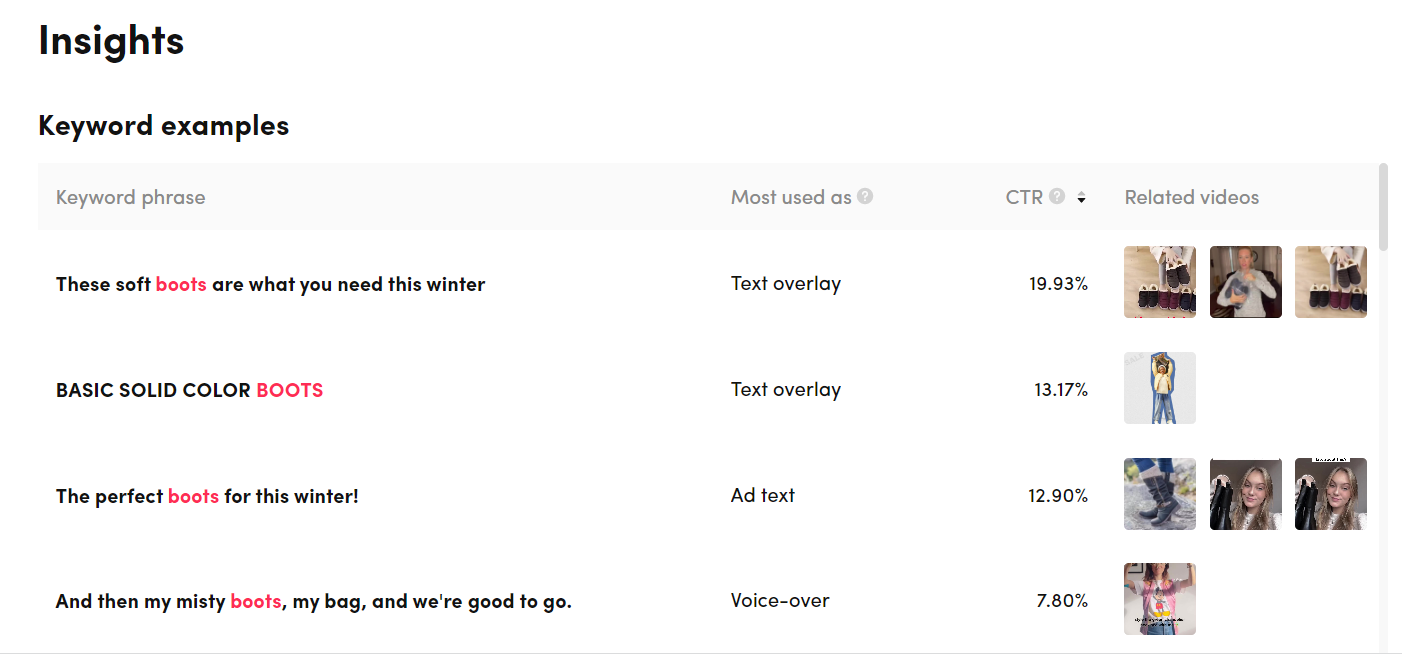
Task: Click the help icon beside Most used as
Action: click(x=865, y=196)
